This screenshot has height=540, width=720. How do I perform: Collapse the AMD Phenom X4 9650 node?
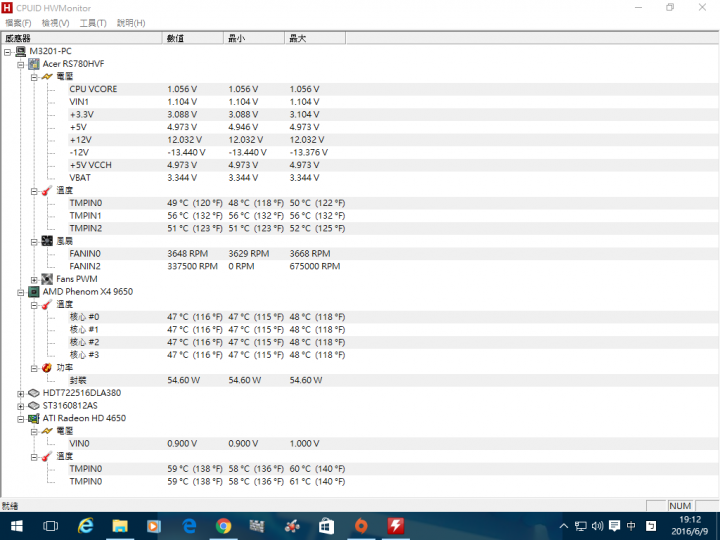pyautogui.click(x=21, y=292)
